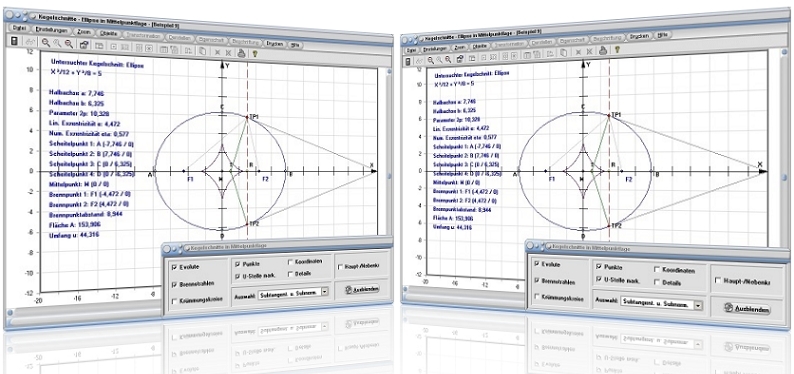Screen dimensions: 794x374
Task: Enable Details checkbox in left dialog
Action: [x=291, y=273]
